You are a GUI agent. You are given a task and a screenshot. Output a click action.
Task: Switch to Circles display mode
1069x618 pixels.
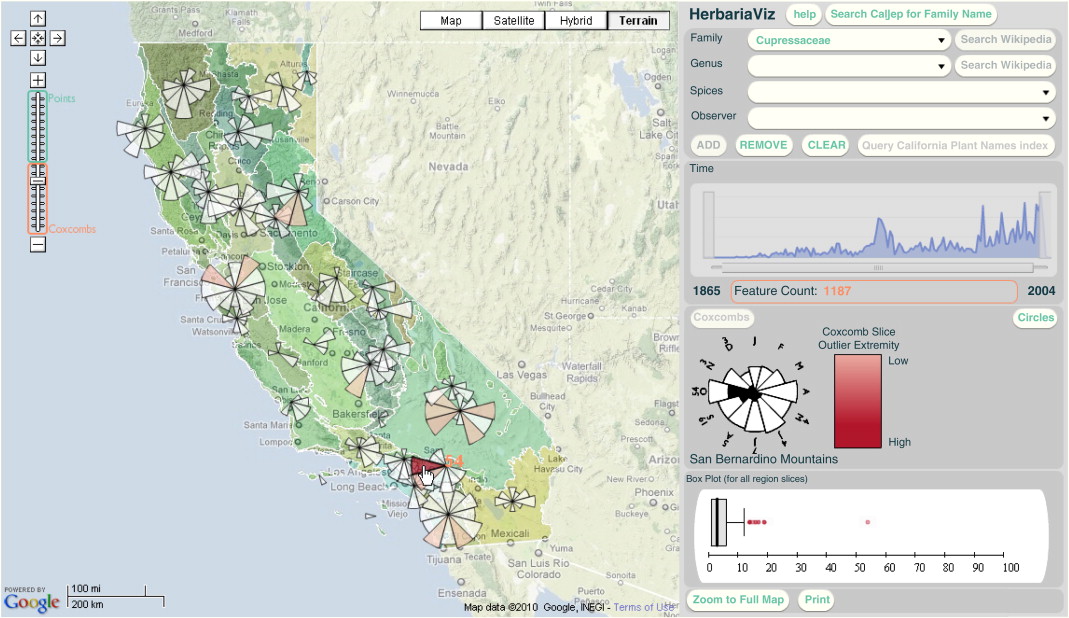(x=1035, y=318)
